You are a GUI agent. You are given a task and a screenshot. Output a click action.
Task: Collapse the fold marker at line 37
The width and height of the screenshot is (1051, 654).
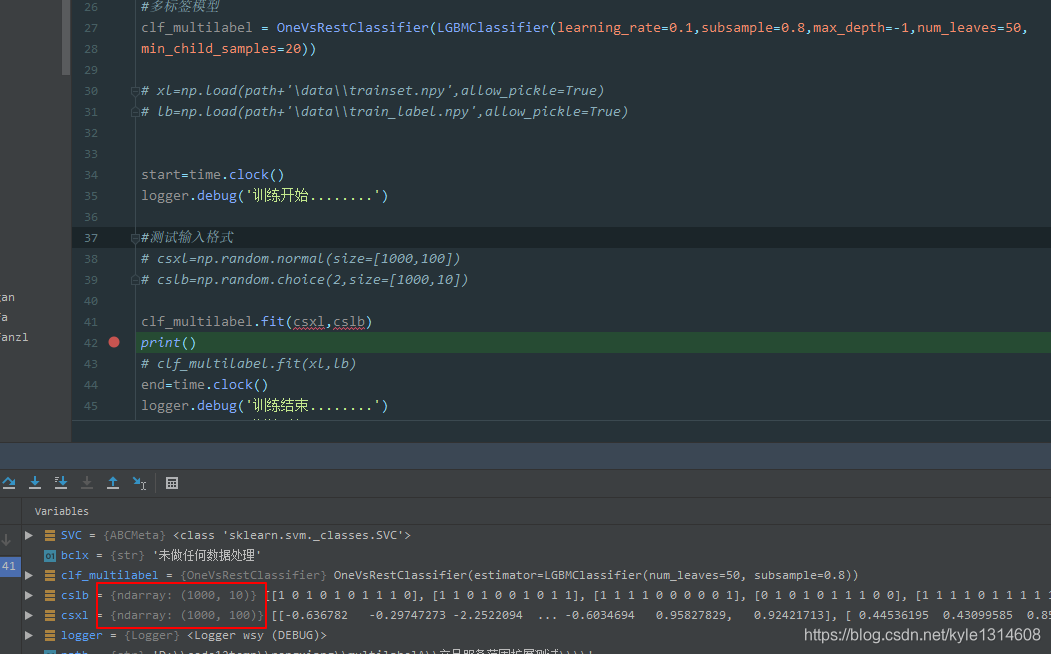pyautogui.click(x=135, y=238)
